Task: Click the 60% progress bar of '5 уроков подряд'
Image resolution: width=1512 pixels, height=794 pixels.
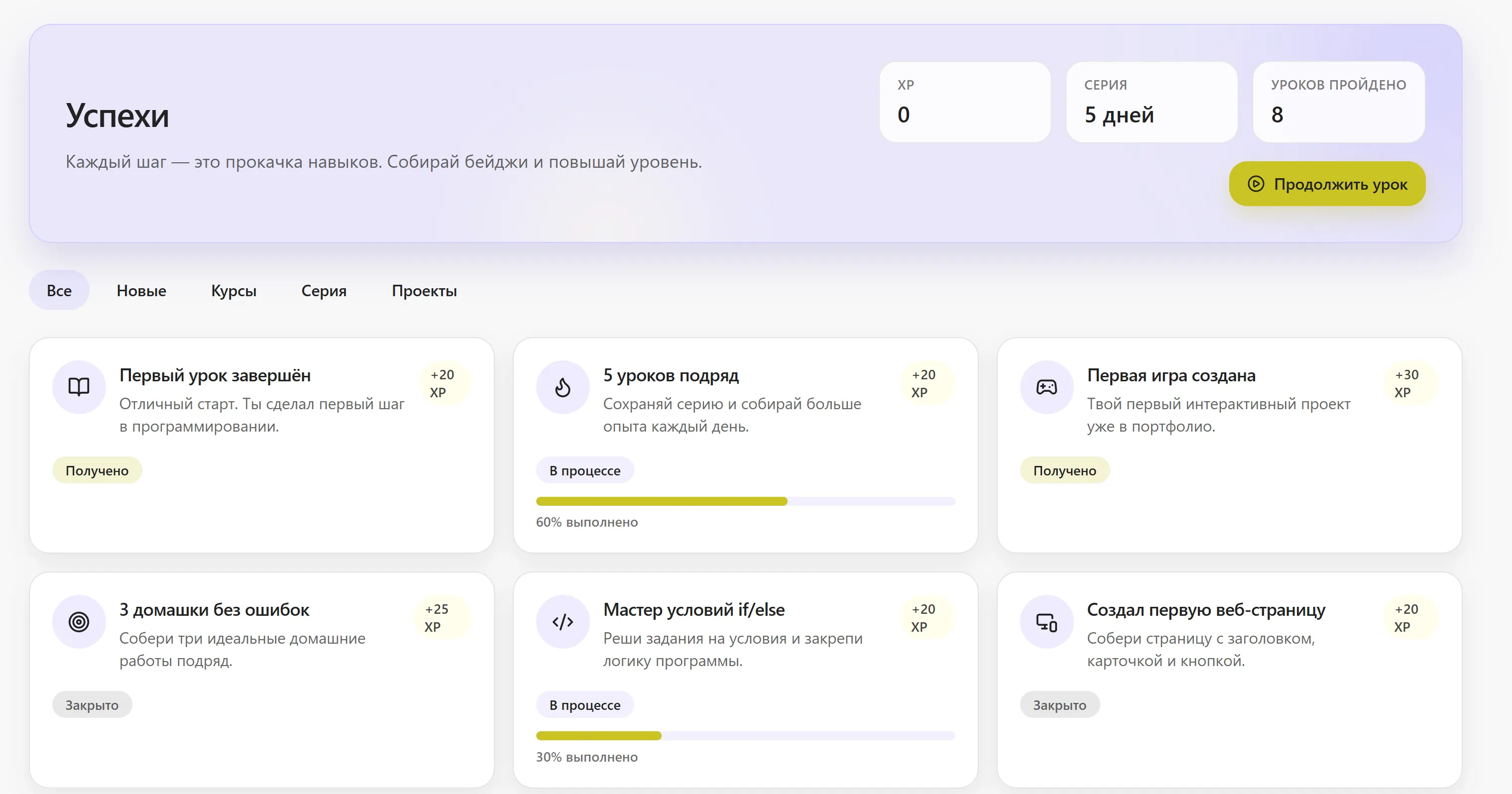Action: click(x=745, y=501)
